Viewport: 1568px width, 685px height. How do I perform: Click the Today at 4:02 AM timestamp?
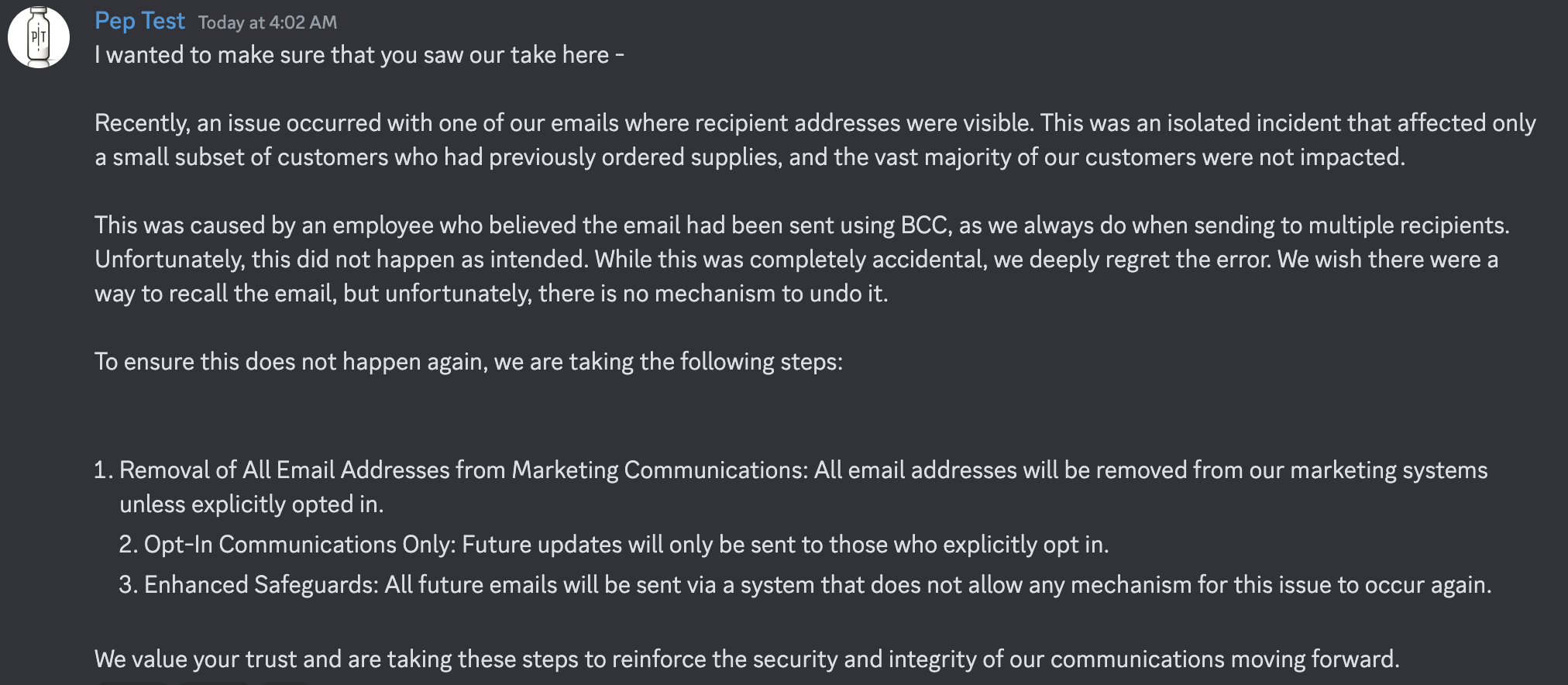point(267,22)
